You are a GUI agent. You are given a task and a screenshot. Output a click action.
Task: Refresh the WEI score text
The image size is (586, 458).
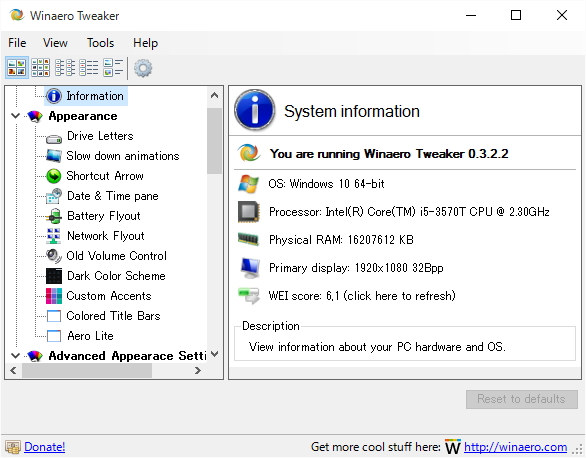(x=362, y=296)
